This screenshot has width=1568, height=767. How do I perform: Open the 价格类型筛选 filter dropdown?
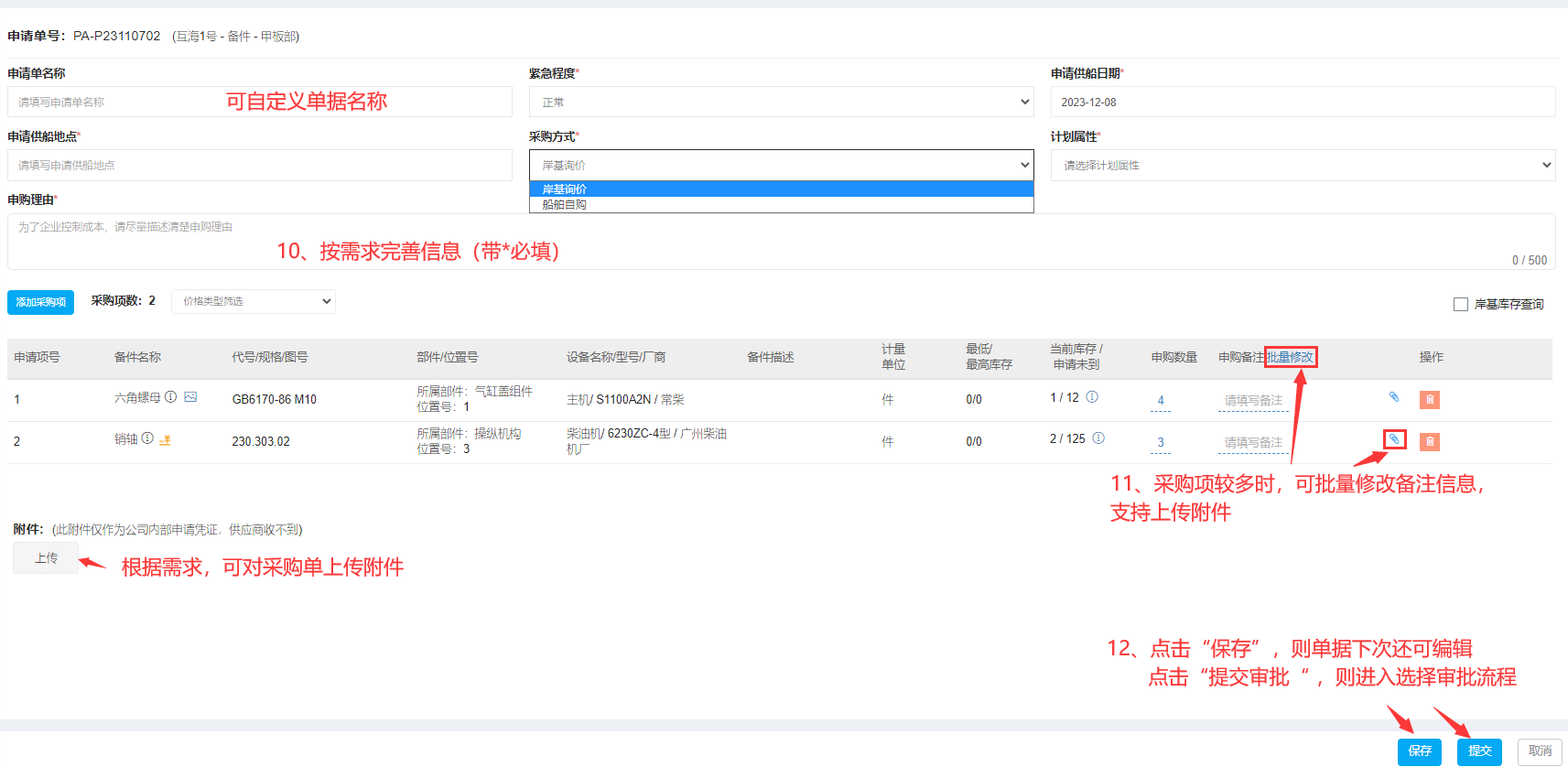click(254, 301)
